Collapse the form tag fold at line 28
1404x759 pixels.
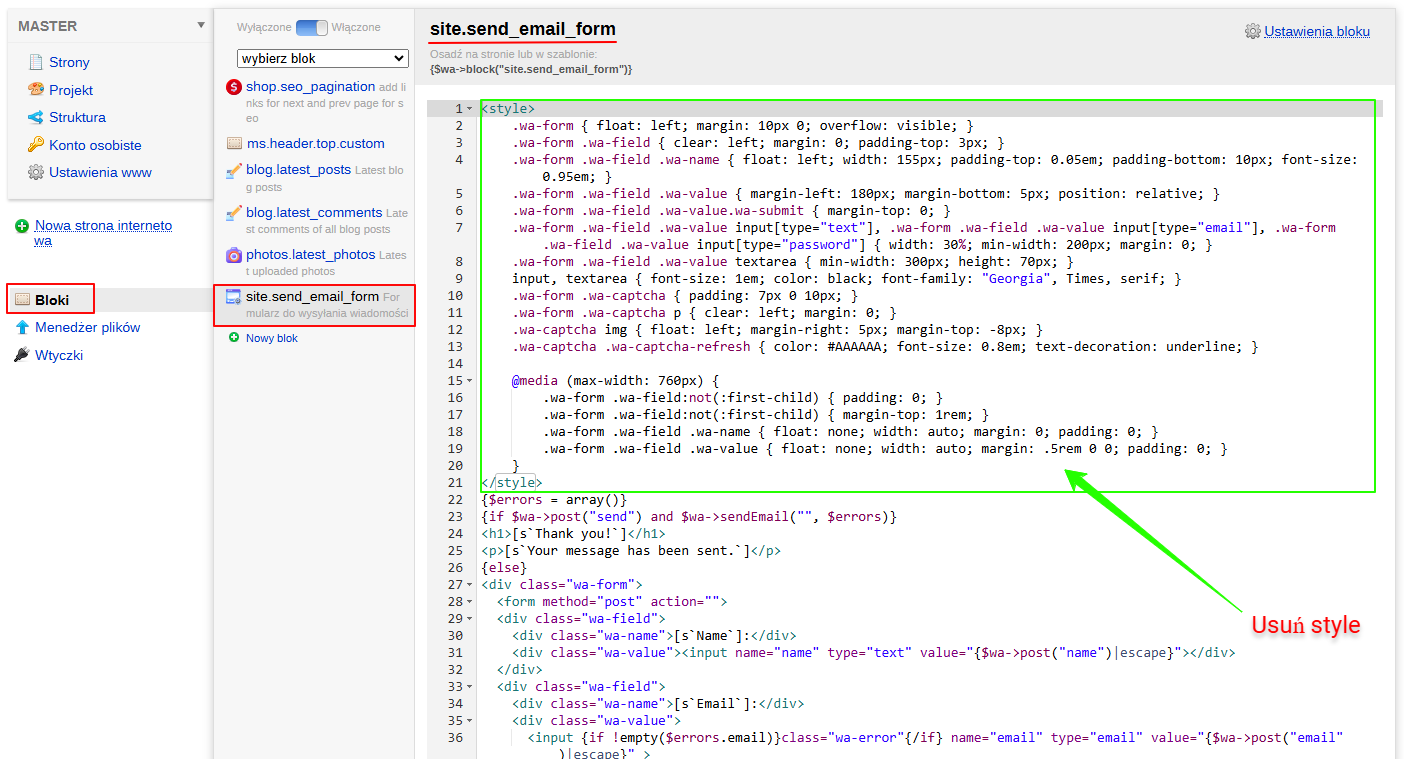(470, 602)
